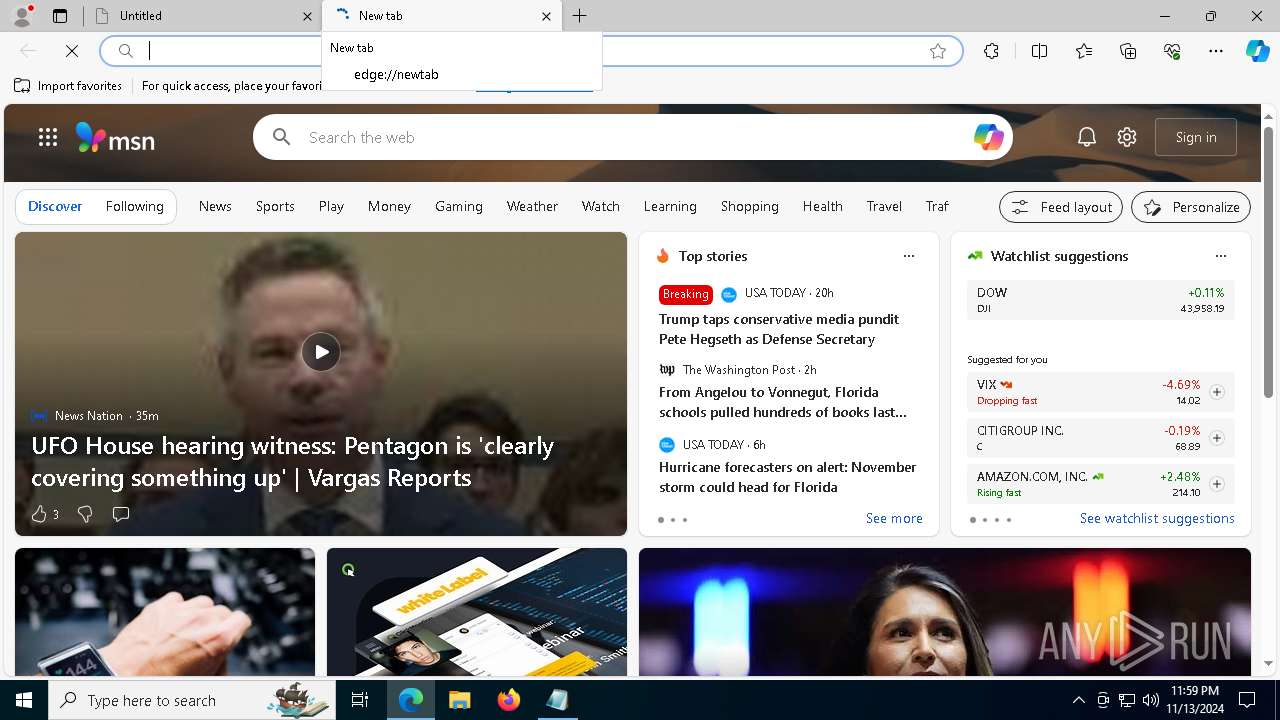The height and width of the screenshot is (720, 1280).
Task: Open the Edge Copilot sidebar icon
Action: click(1257, 51)
